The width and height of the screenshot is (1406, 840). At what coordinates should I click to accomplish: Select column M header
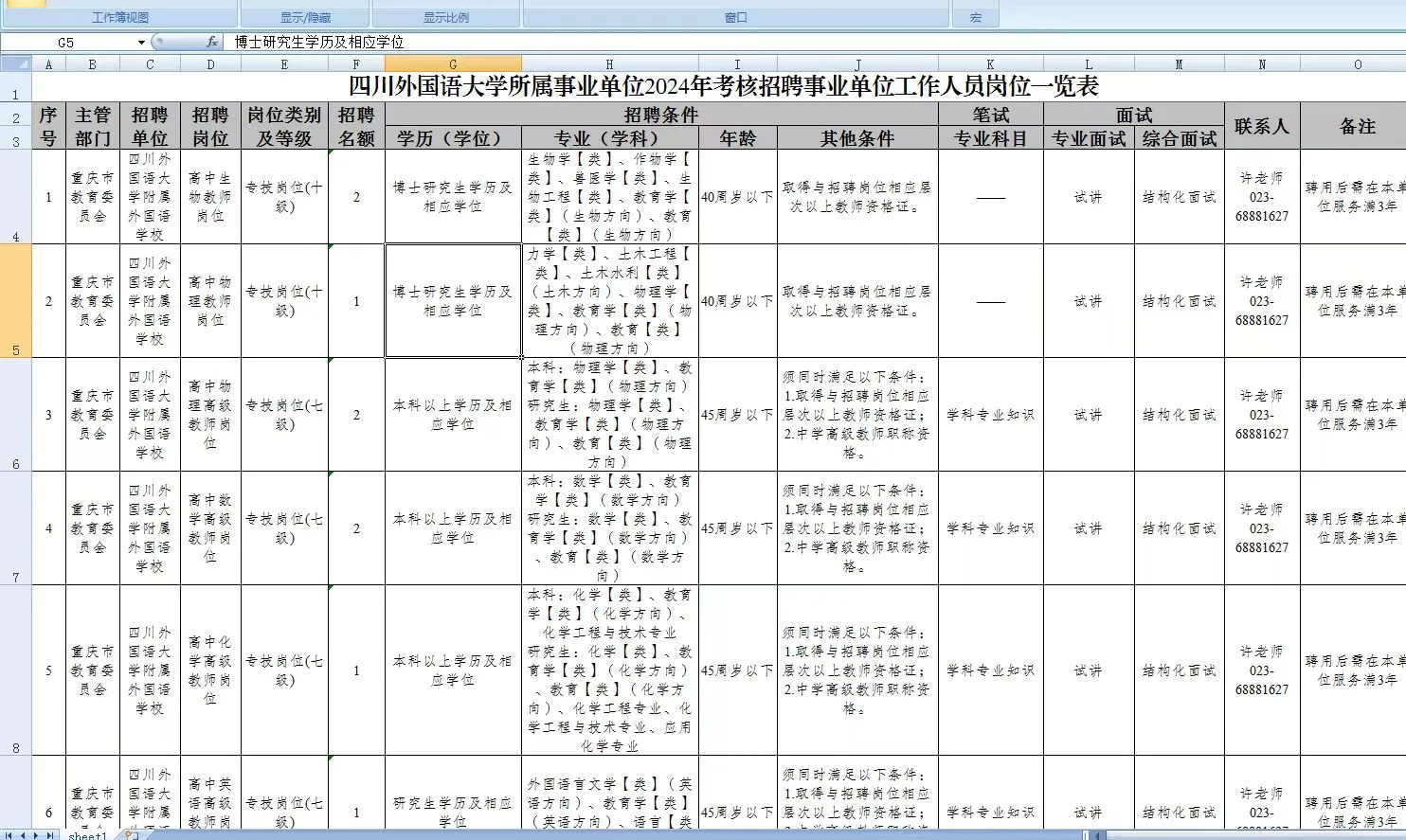[1179, 64]
